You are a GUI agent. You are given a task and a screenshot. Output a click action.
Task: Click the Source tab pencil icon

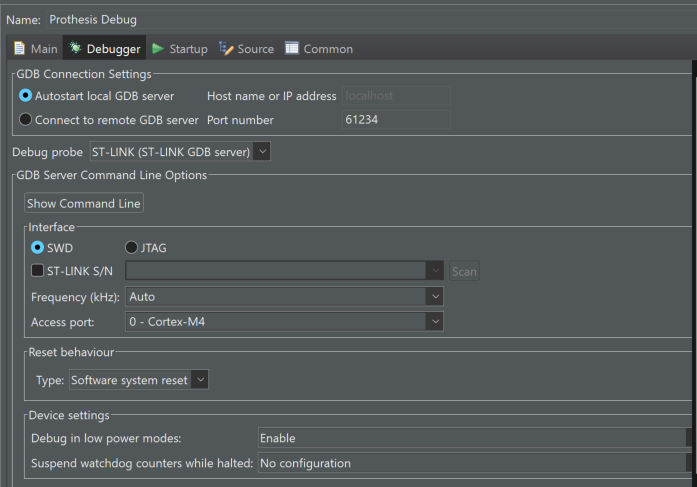(x=226, y=48)
